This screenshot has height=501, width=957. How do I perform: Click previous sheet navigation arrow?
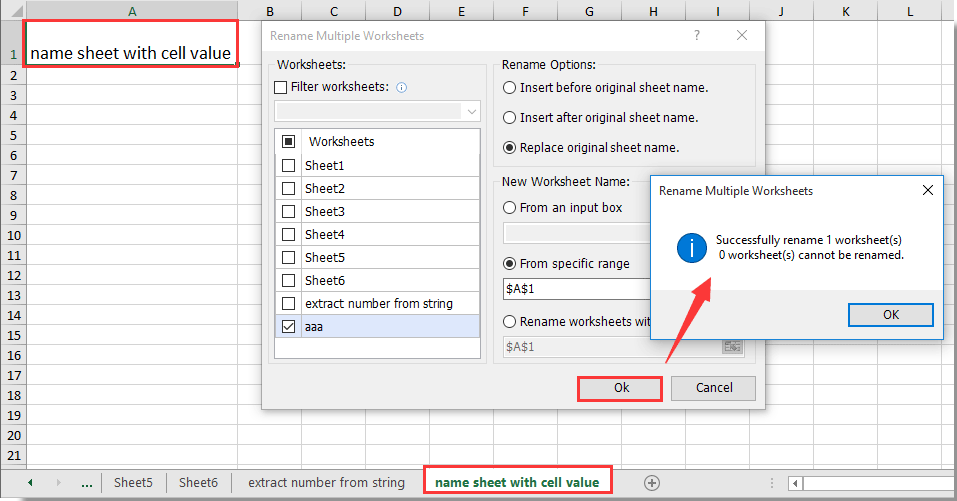(30, 482)
